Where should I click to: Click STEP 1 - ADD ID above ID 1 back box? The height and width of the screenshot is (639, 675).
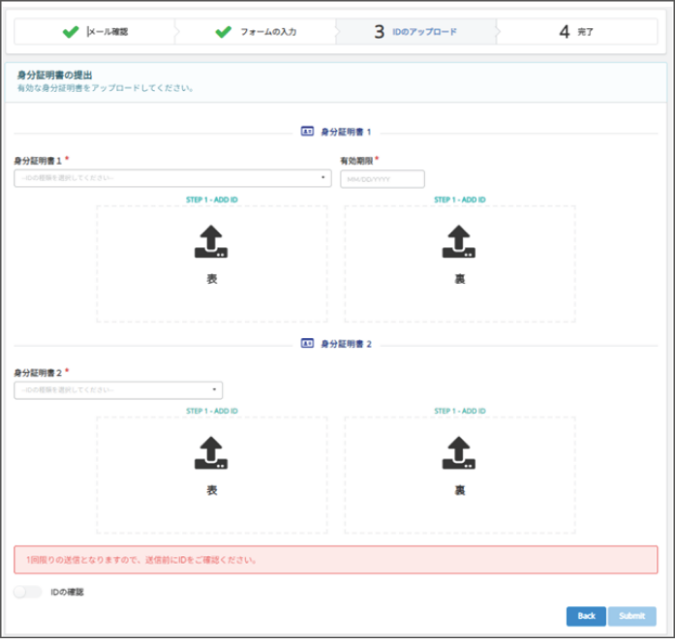click(460, 200)
